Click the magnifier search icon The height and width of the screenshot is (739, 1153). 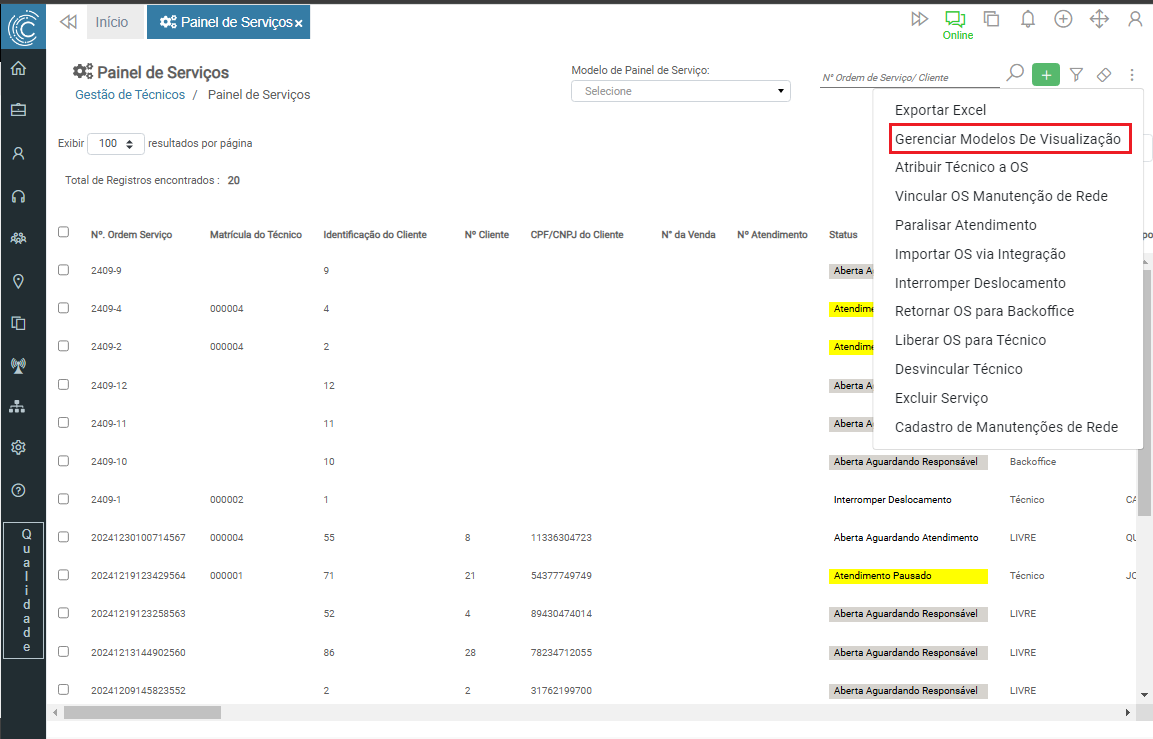click(1014, 74)
